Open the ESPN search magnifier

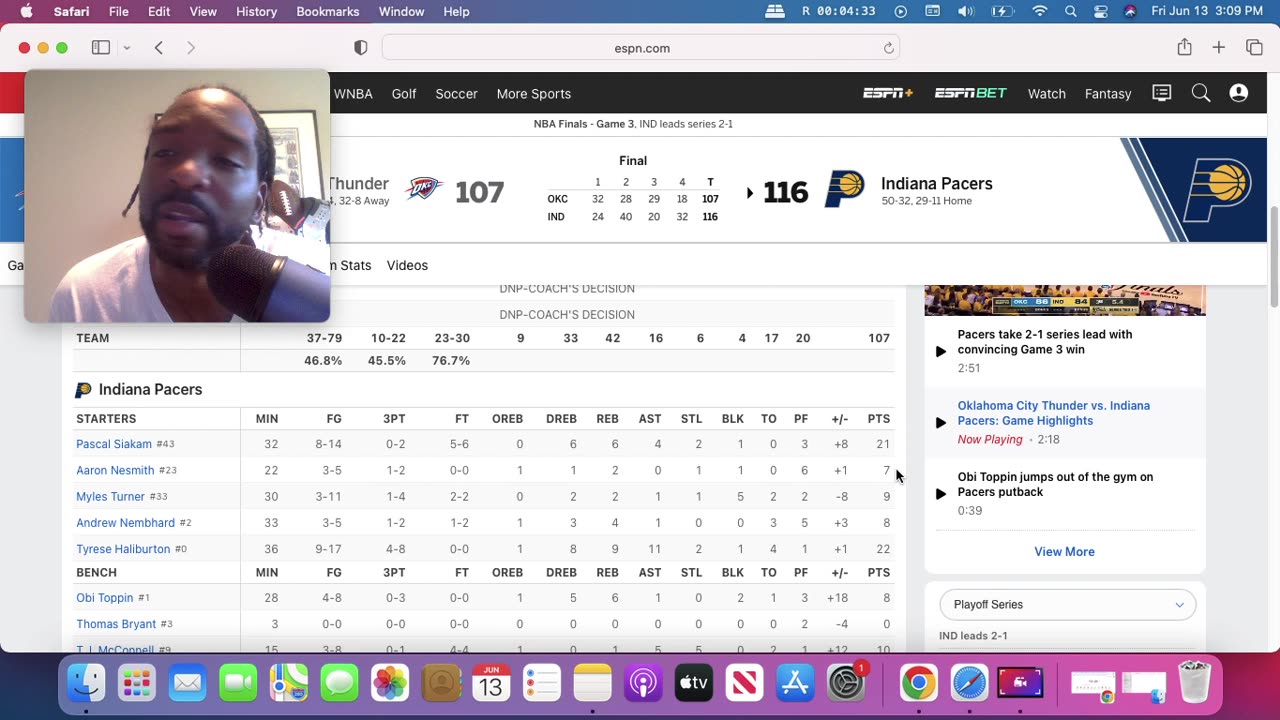1201,93
